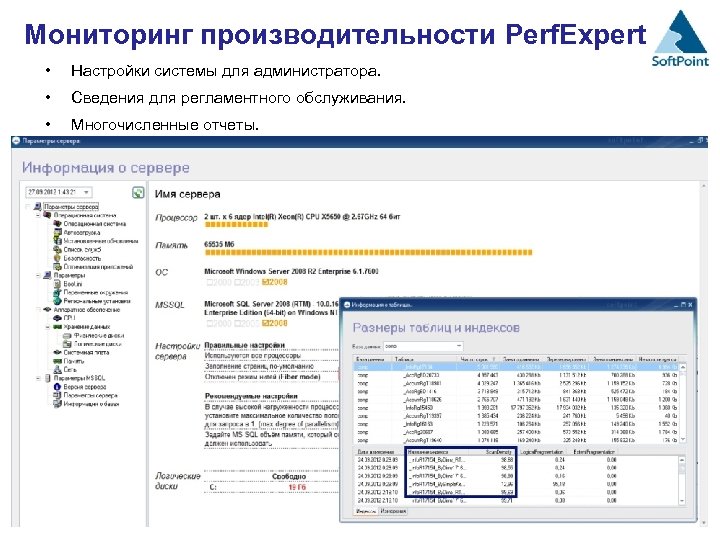This screenshot has height=540, width=720.
Task: Select table row _AccumRg18626
Action: coord(515,399)
